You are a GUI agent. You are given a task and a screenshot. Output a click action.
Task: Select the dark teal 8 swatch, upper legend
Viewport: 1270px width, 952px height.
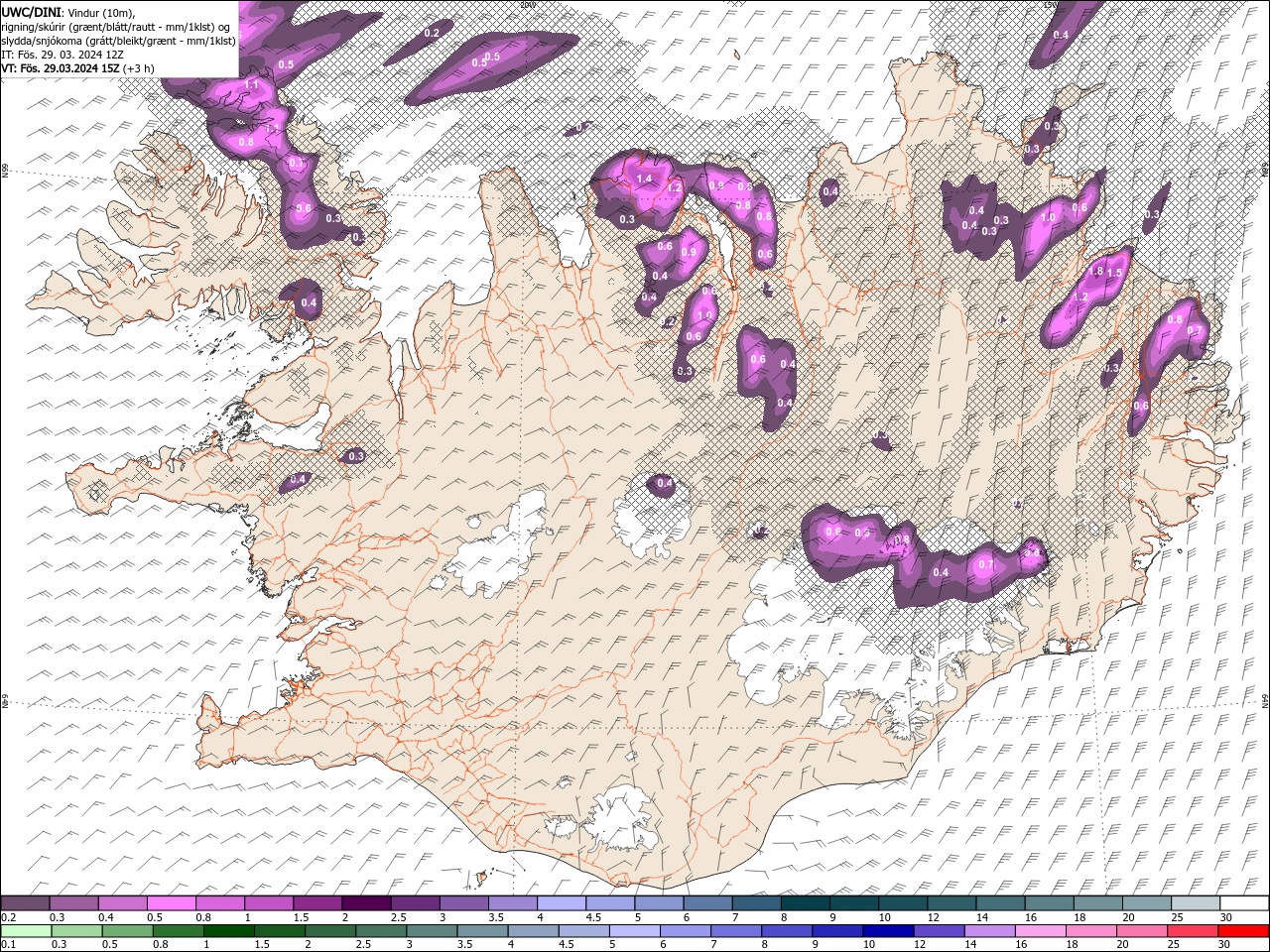(806, 903)
